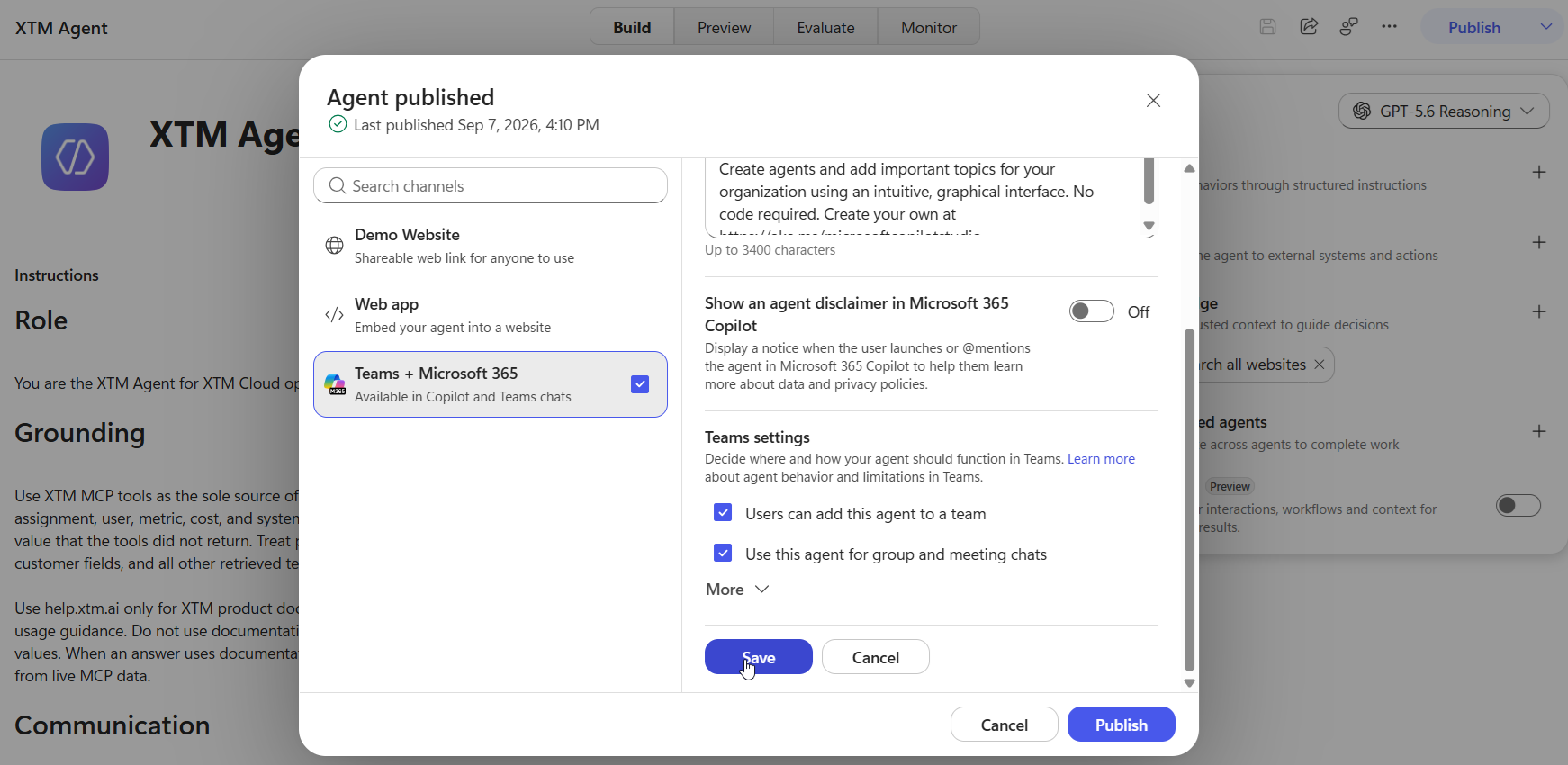This screenshot has width=1568, height=765.
Task: Click plus icon beside structured instructions row
Action: tap(1539, 172)
